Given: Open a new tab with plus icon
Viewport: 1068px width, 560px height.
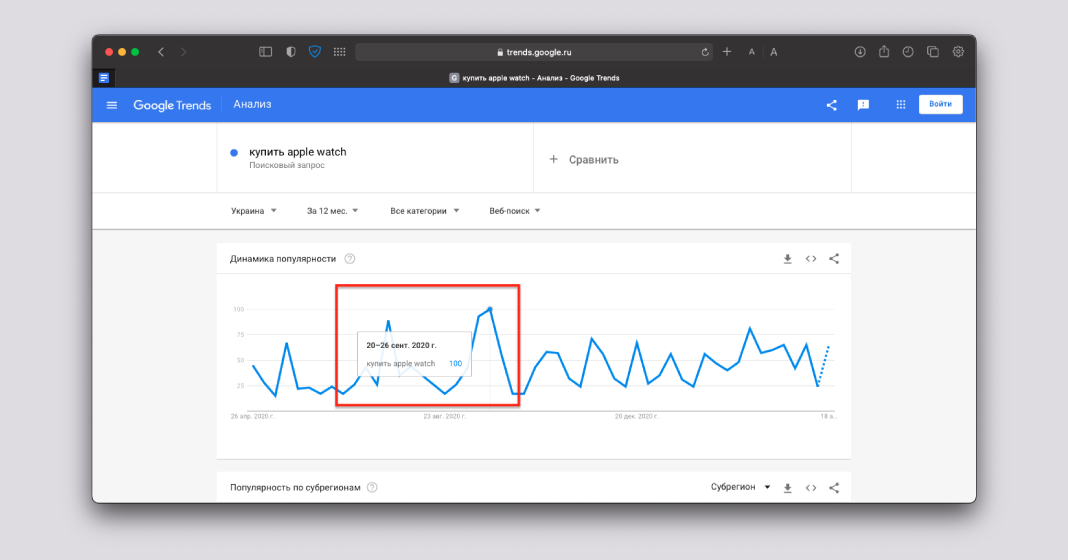Looking at the screenshot, I should pos(727,52).
